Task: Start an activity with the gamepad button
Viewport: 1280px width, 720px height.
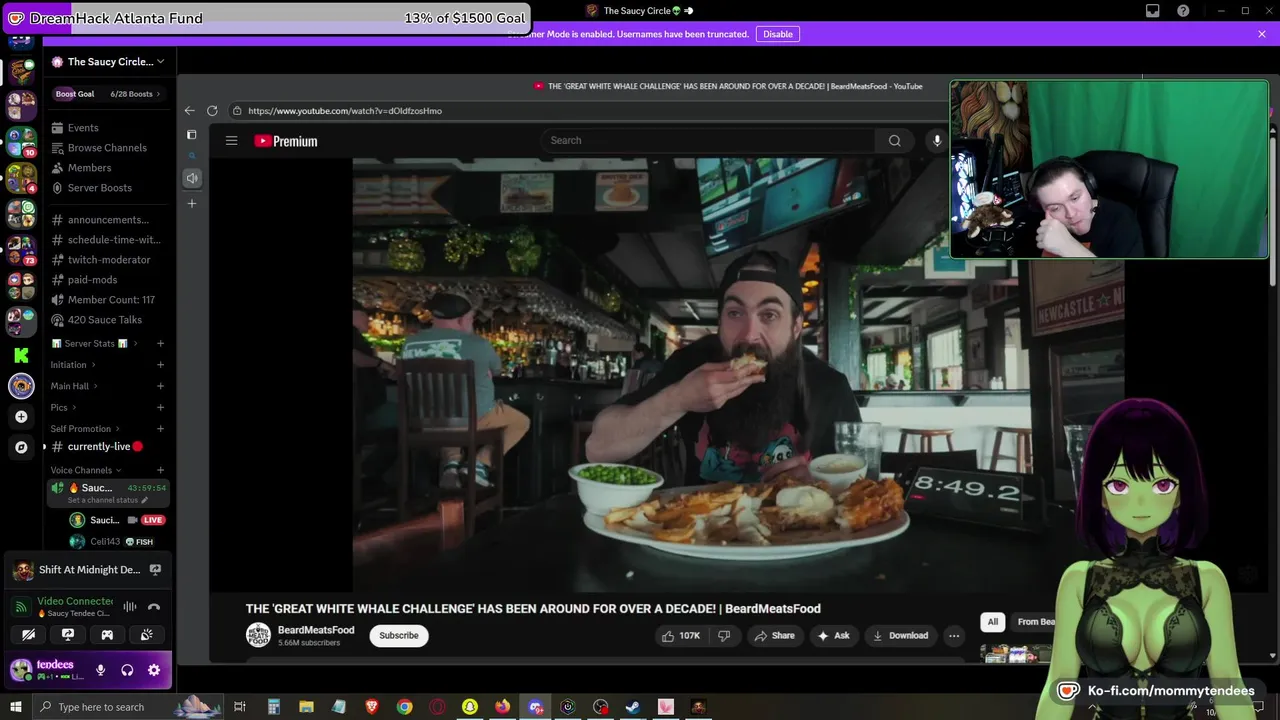Action: coord(107,634)
